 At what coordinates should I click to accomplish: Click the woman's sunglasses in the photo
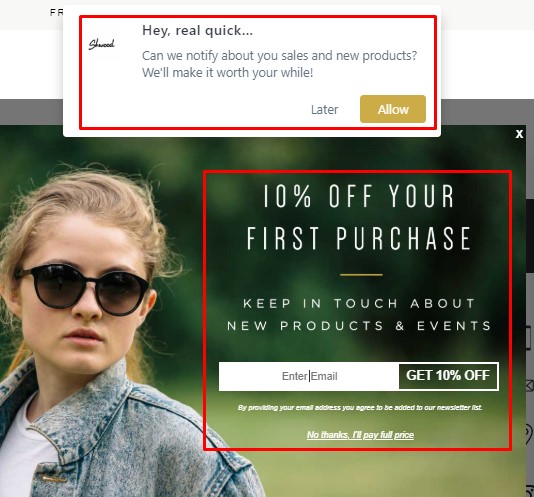point(83,289)
